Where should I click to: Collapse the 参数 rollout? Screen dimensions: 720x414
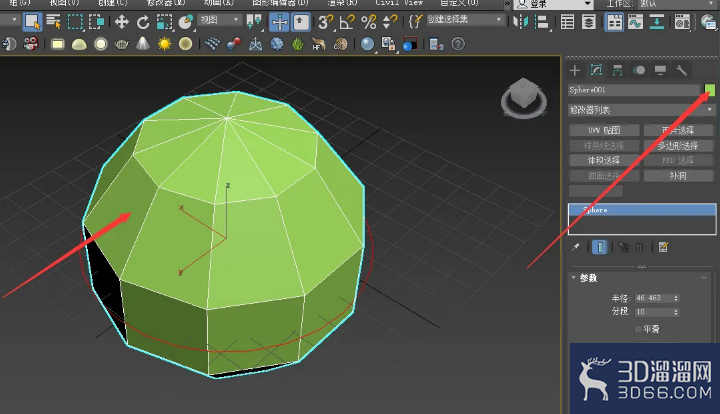tap(588, 278)
